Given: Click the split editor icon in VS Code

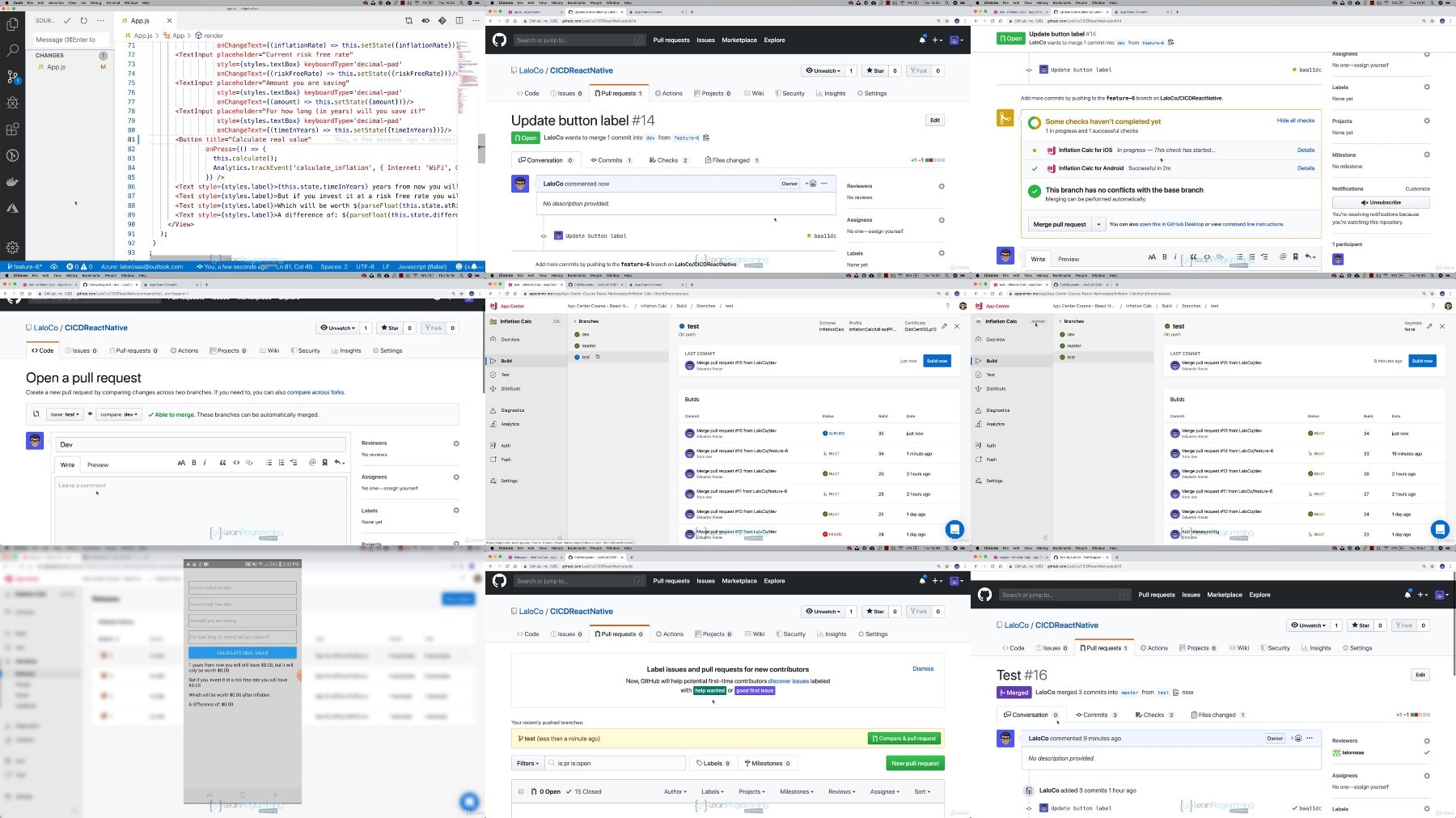Looking at the screenshot, I should [459, 20].
